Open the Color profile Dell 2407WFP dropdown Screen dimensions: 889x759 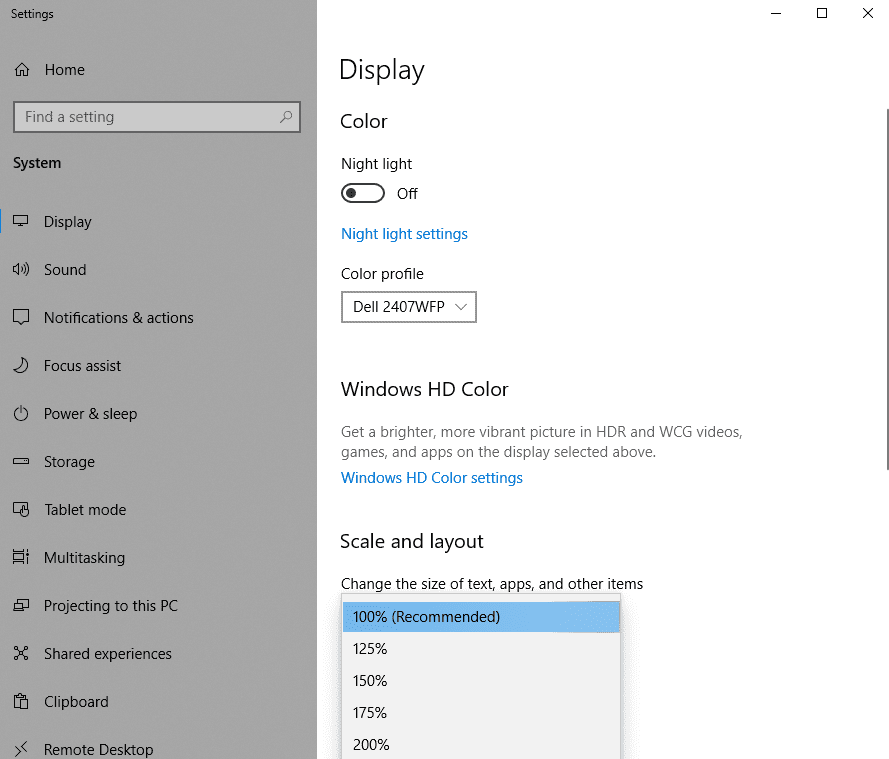tap(409, 307)
